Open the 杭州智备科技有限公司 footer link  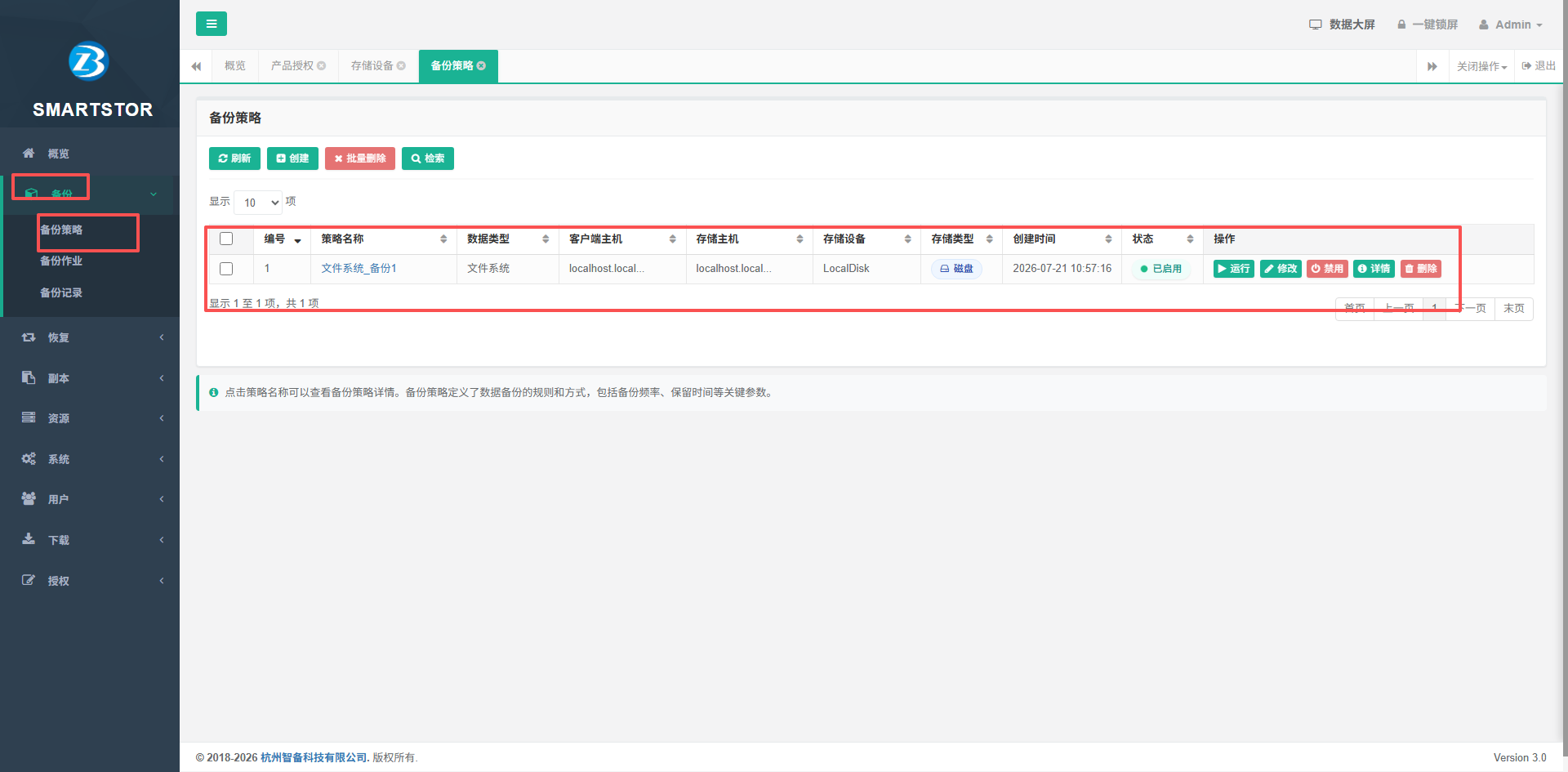point(314,757)
